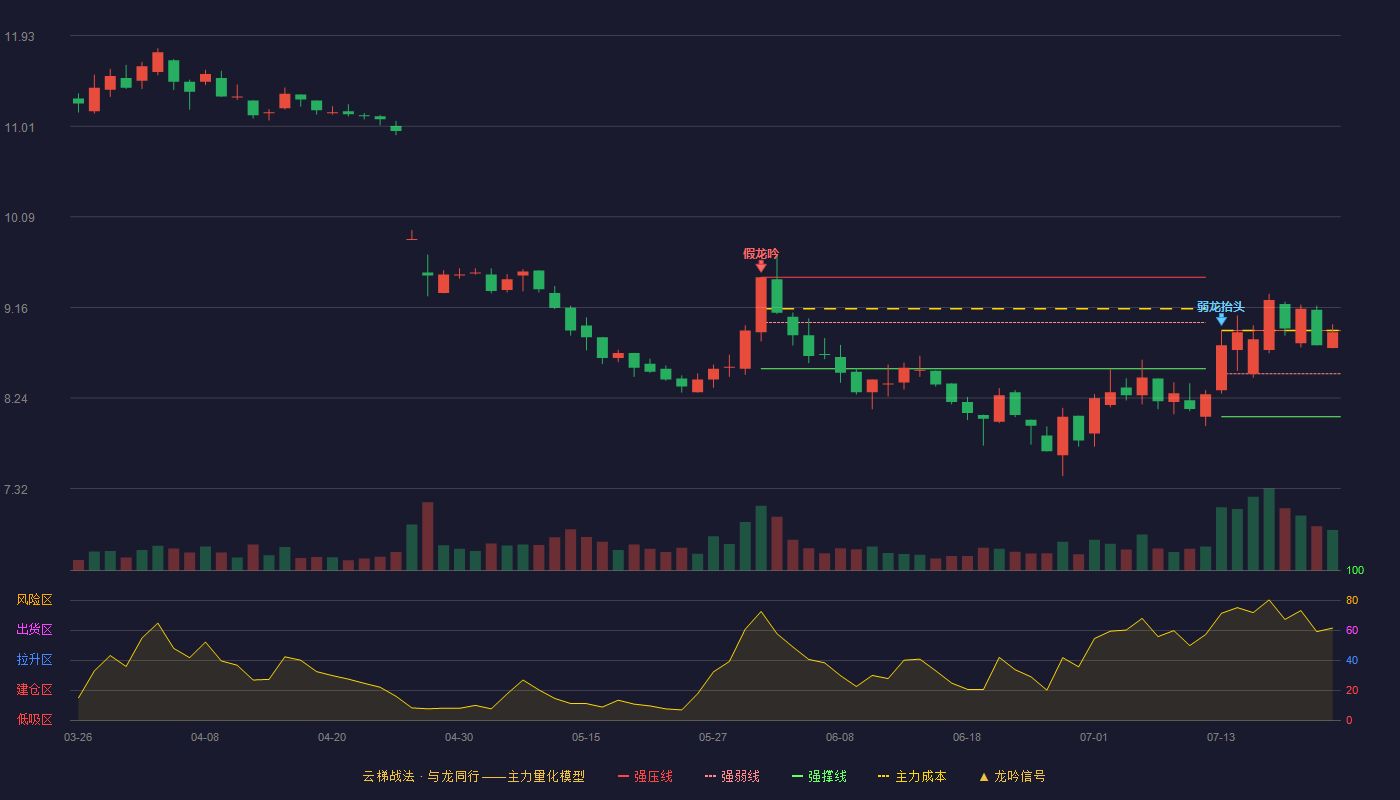Click the 05-15 date label
Image resolution: width=1400 pixels, height=800 pixels.
586,737
